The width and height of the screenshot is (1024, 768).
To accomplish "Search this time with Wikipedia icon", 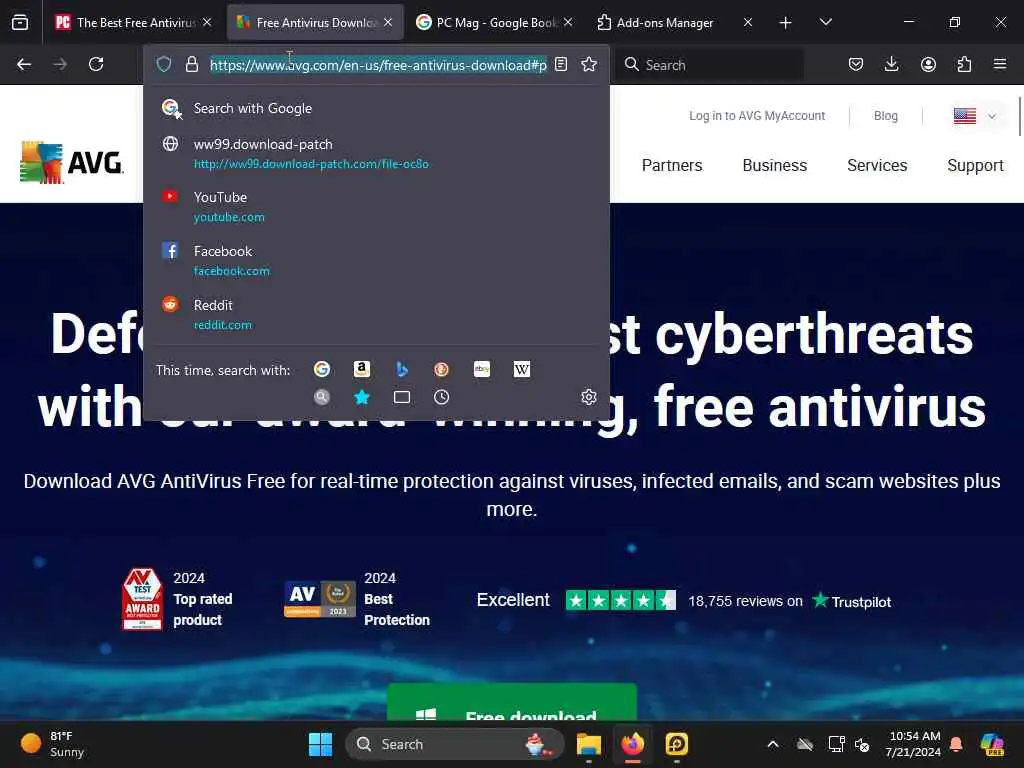I will (522, 369).
